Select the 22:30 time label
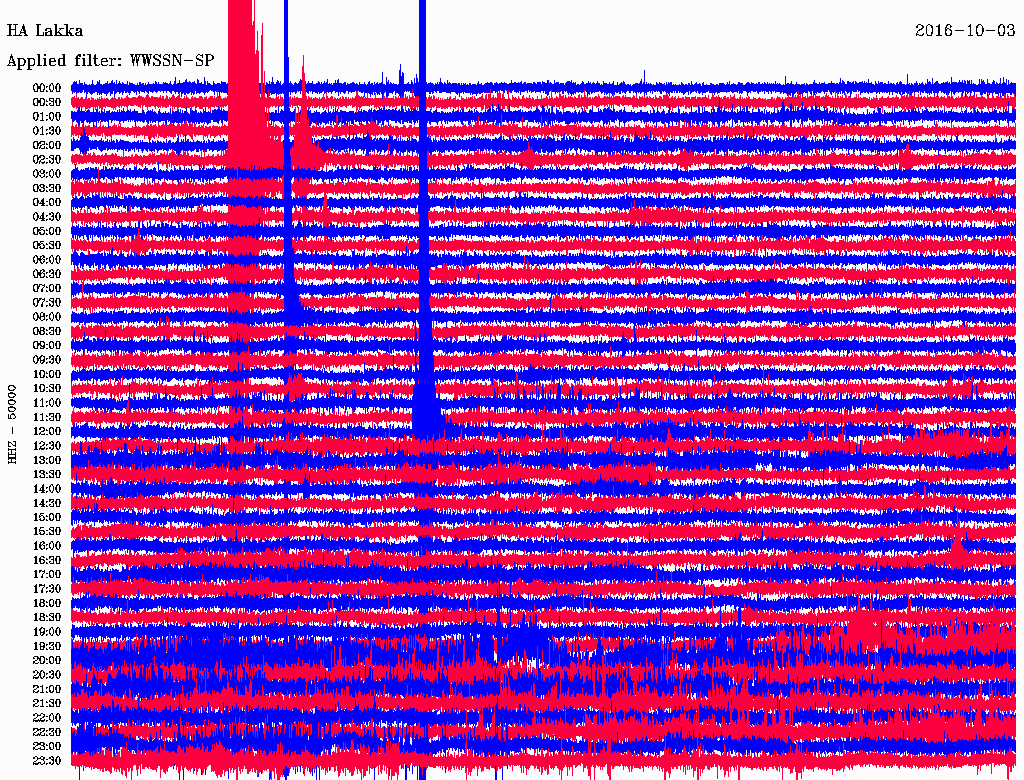Screen dimensions: 1024x780 pyautogui.click(x=47, y=732)
